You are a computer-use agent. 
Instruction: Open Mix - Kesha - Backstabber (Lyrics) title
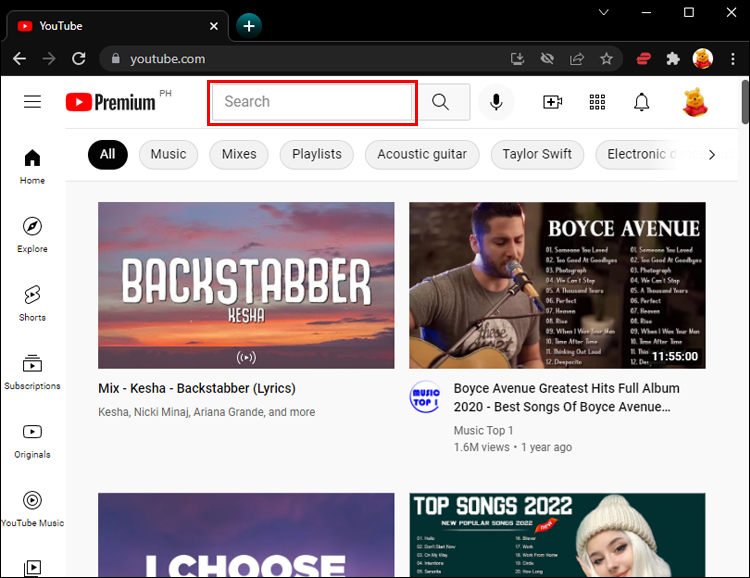[197, 389]
